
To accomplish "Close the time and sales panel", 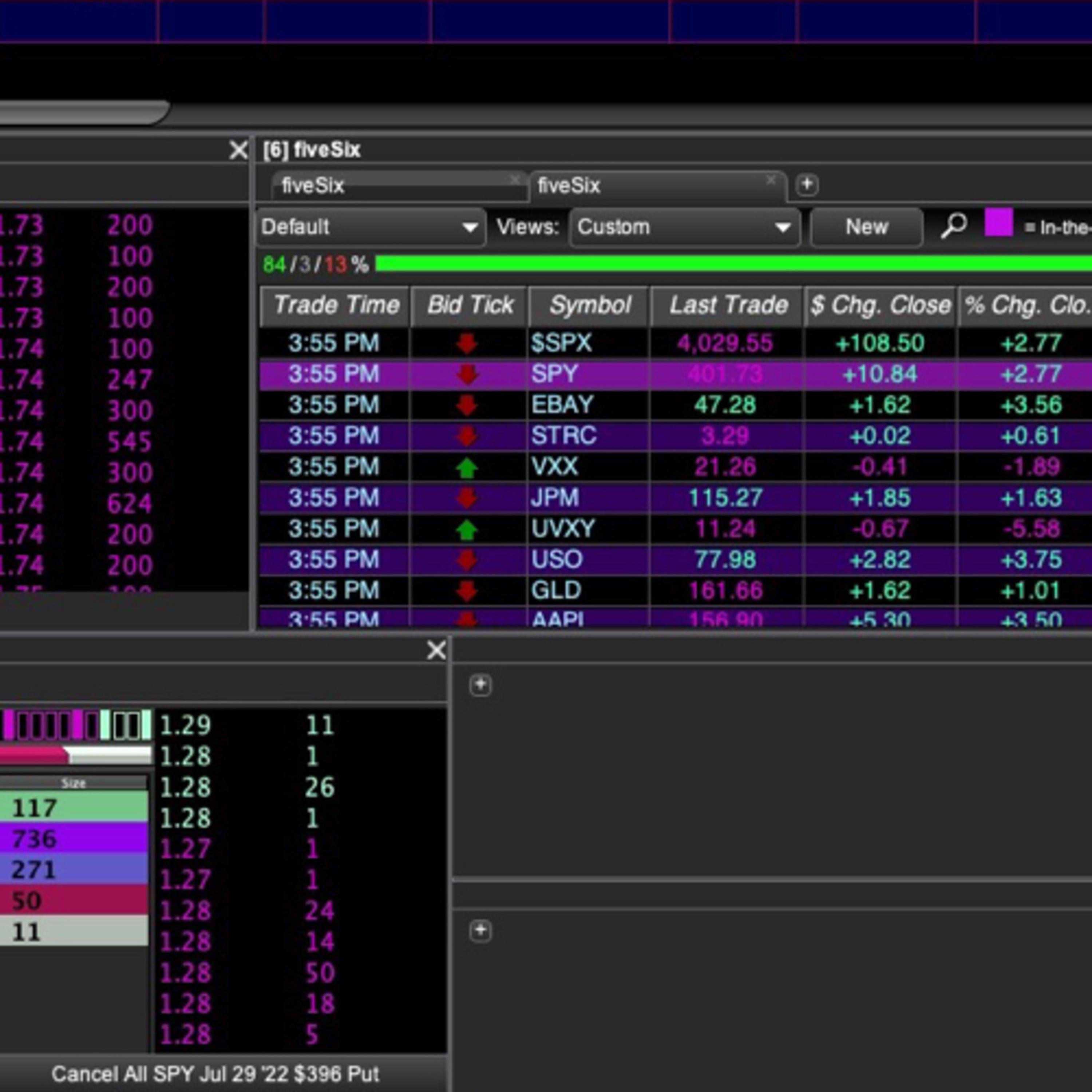I will pos(238,150).
